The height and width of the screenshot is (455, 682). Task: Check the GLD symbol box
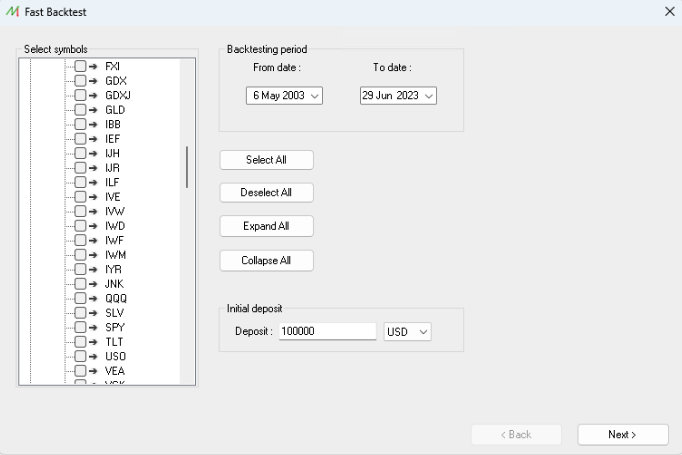point(80,110)
